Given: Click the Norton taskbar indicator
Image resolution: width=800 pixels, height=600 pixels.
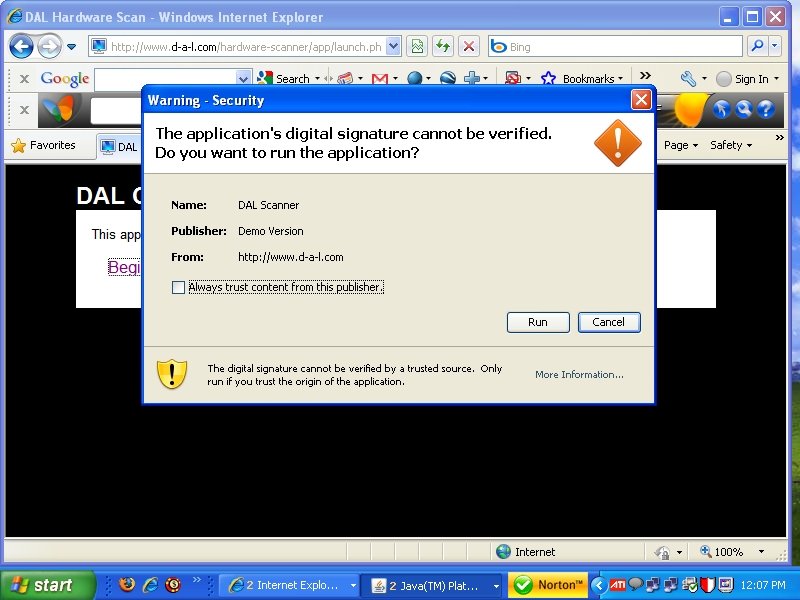Looking at the screenshot, I should pyautogui.click(x=548, y=585).
